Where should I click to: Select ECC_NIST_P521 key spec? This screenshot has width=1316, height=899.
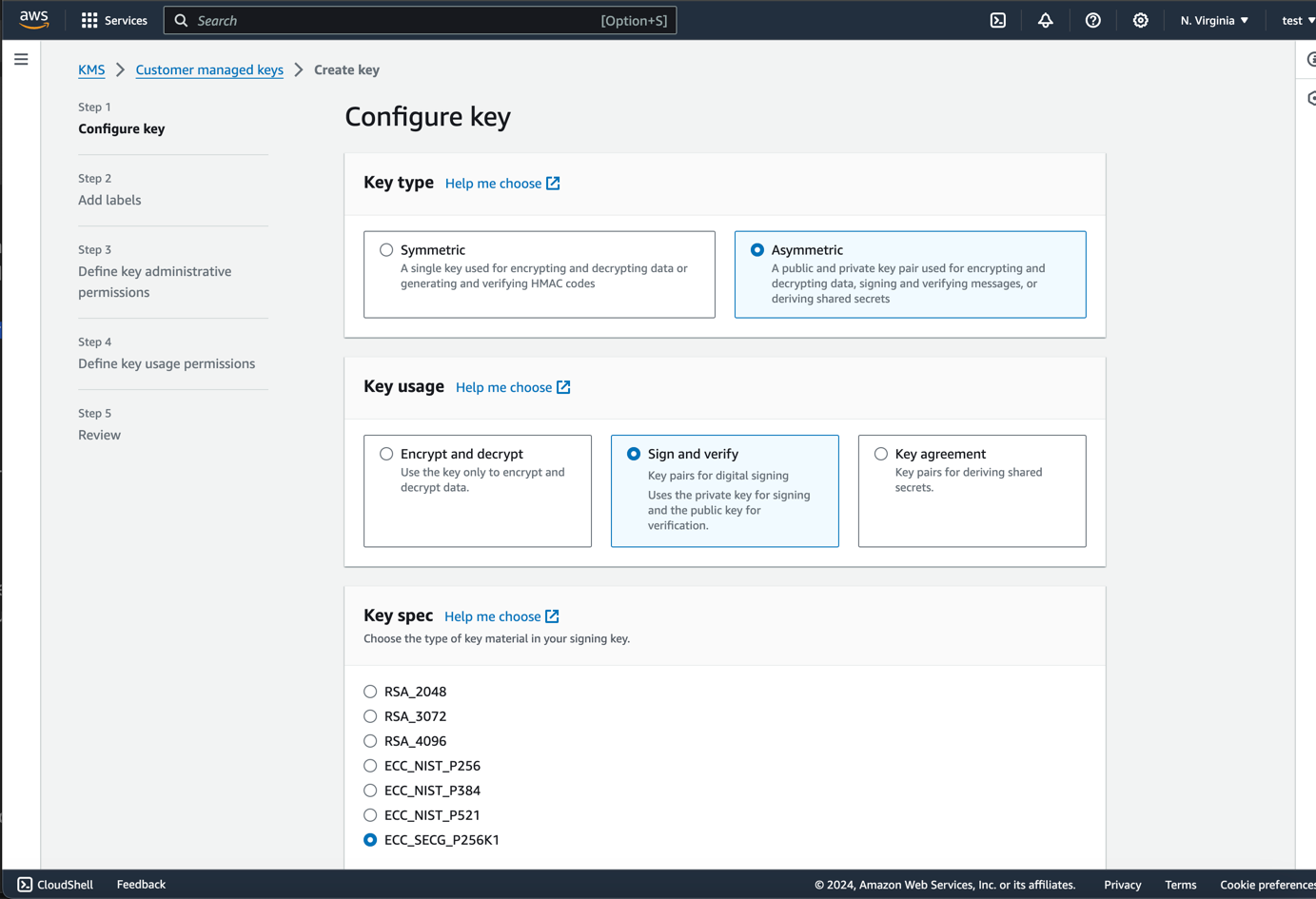370,815
